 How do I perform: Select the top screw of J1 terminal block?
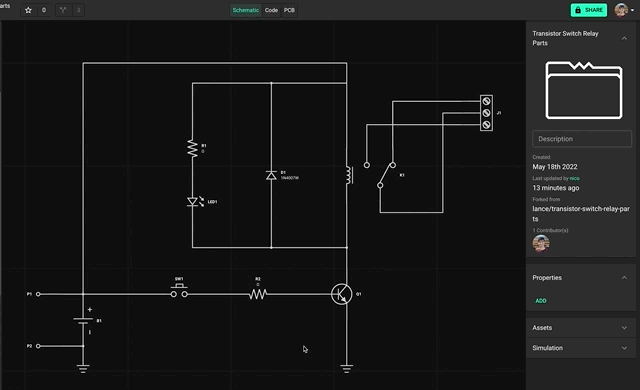[x=486, y=101]
